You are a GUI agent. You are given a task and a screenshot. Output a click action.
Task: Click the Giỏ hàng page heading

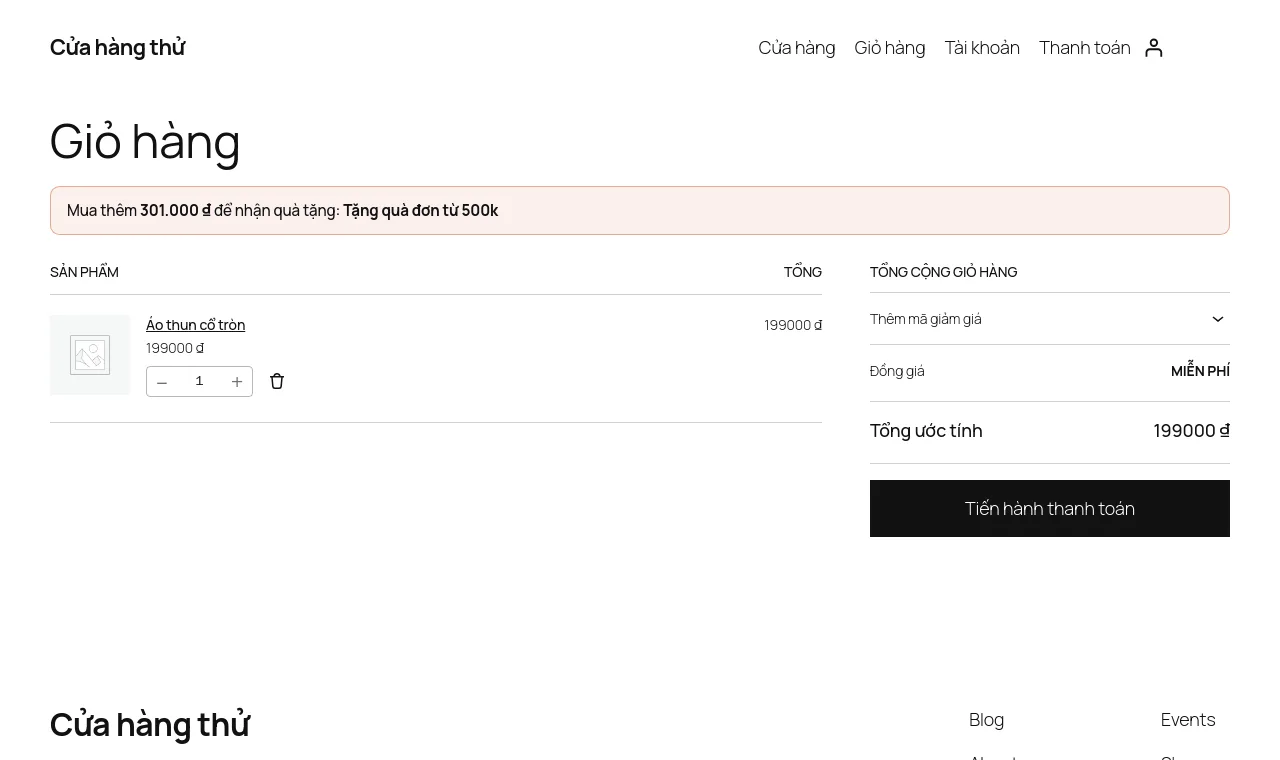[x=145, y=141]
